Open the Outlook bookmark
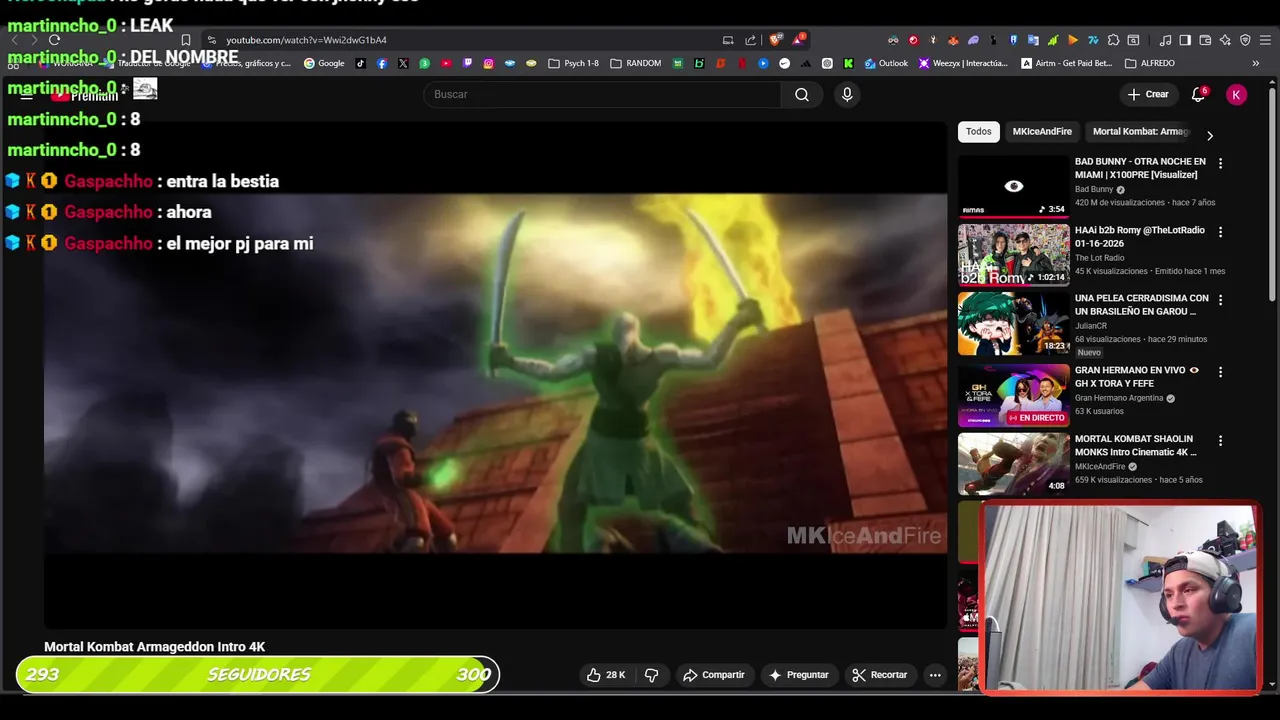Screen dimensions: 1280x720 [x=887, y=63]
